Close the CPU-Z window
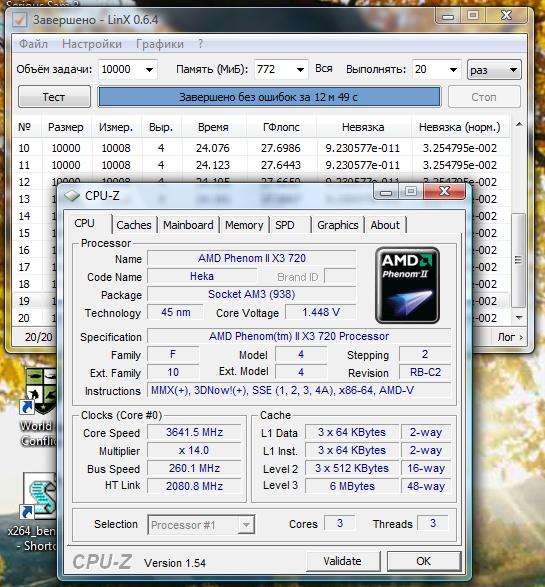The width and height of the screenshot is (545, 587). (x=444, y=192)
